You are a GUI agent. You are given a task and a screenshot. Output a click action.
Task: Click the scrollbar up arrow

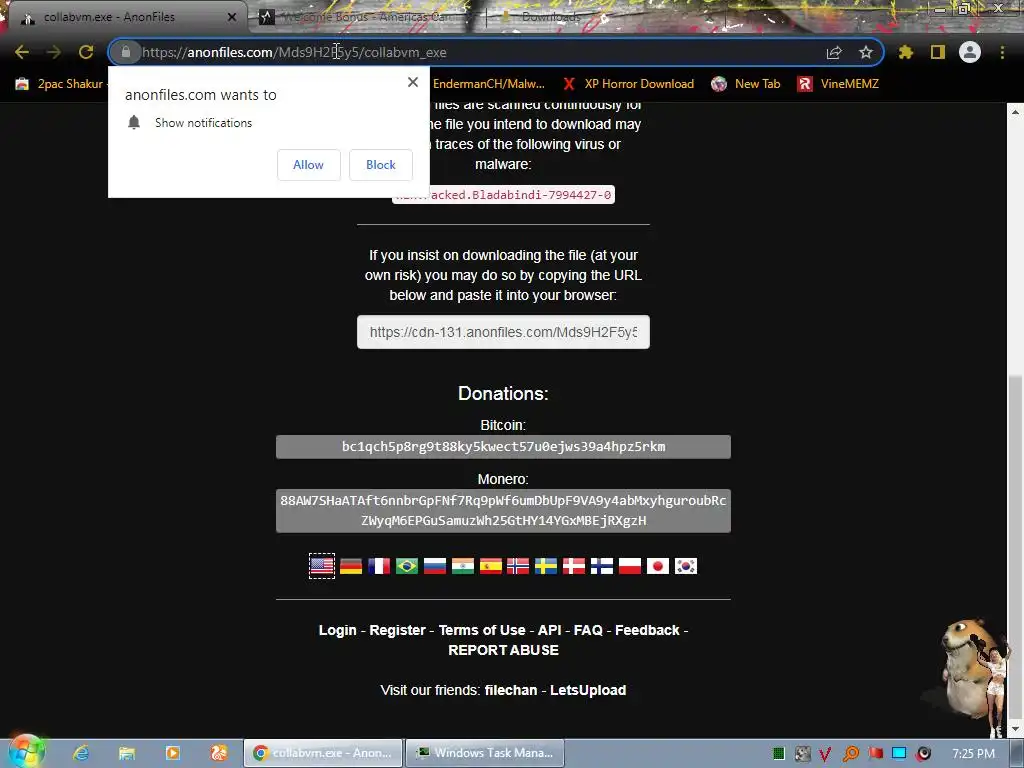[x=1016, y=112]
